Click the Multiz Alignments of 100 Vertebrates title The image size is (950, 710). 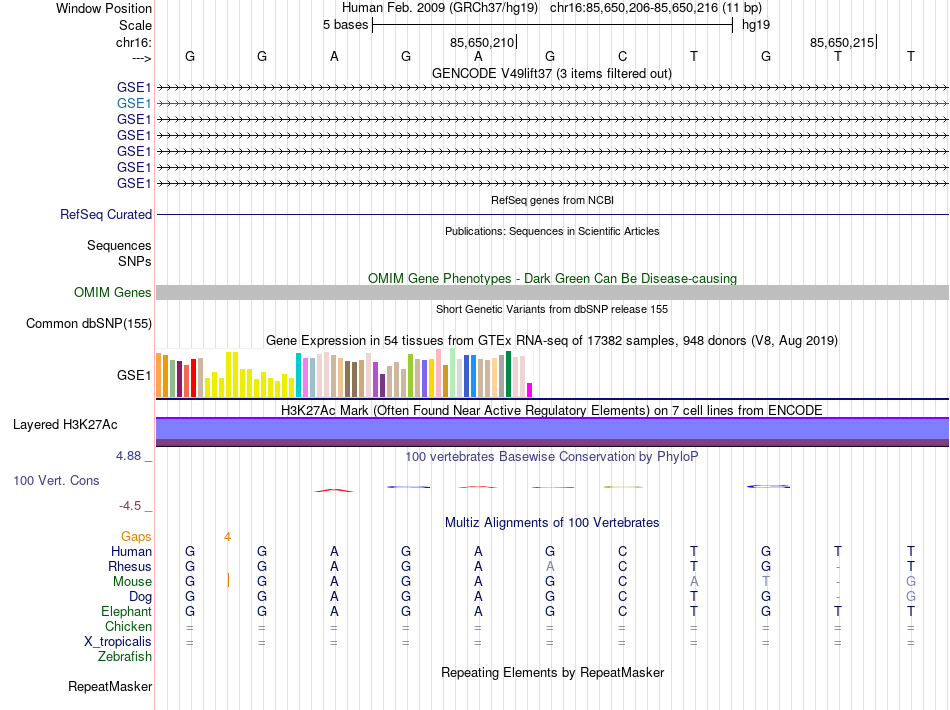552,523
